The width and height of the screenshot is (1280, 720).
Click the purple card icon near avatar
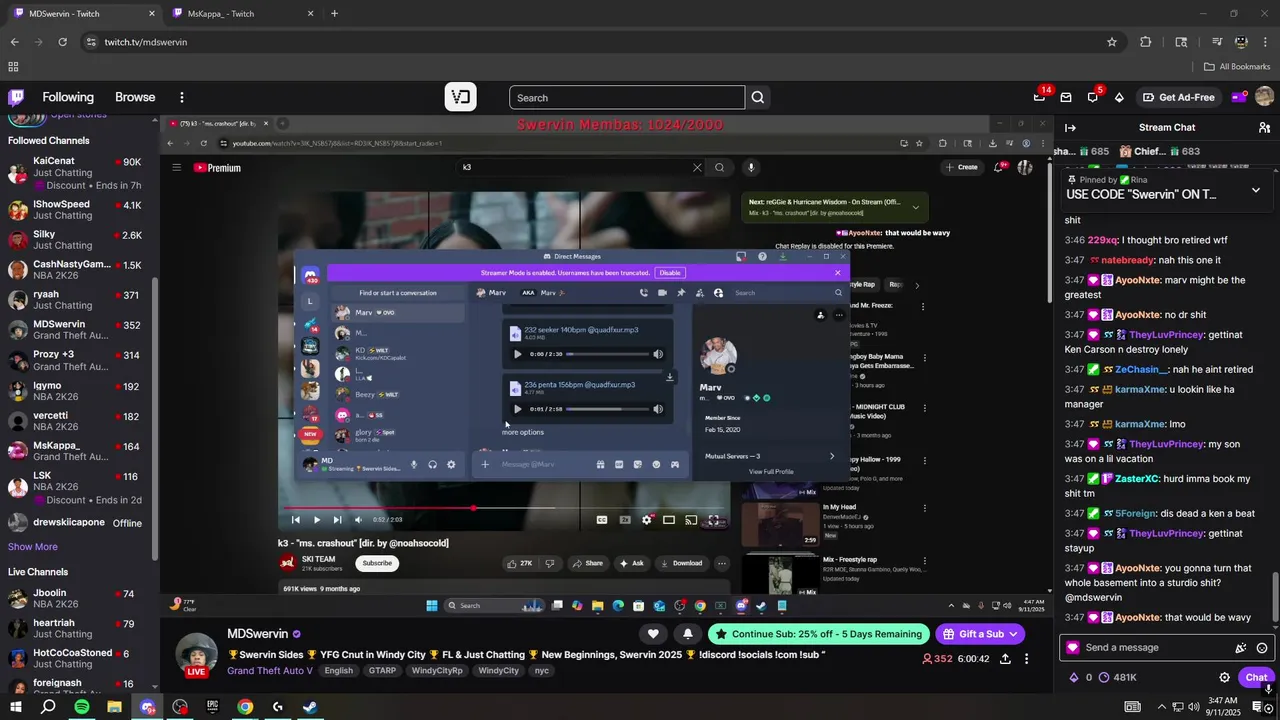[x=1238, y=97]
